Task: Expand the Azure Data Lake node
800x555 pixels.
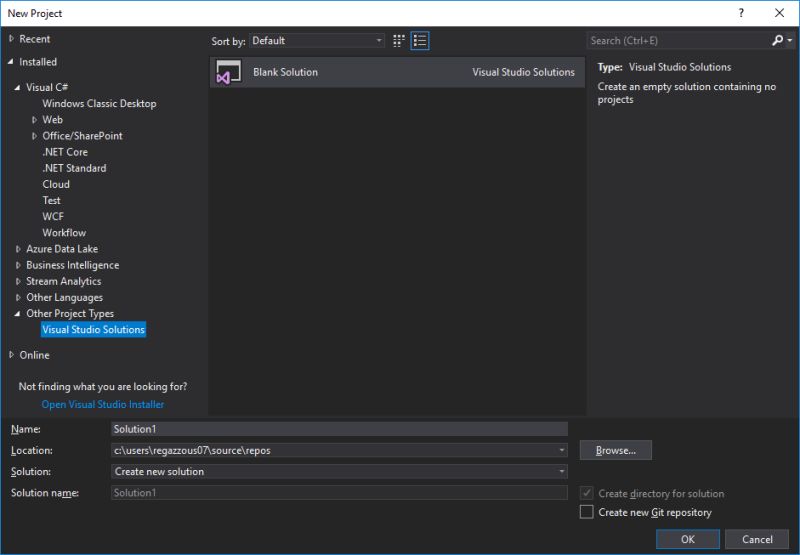Action: coord(18,249)
